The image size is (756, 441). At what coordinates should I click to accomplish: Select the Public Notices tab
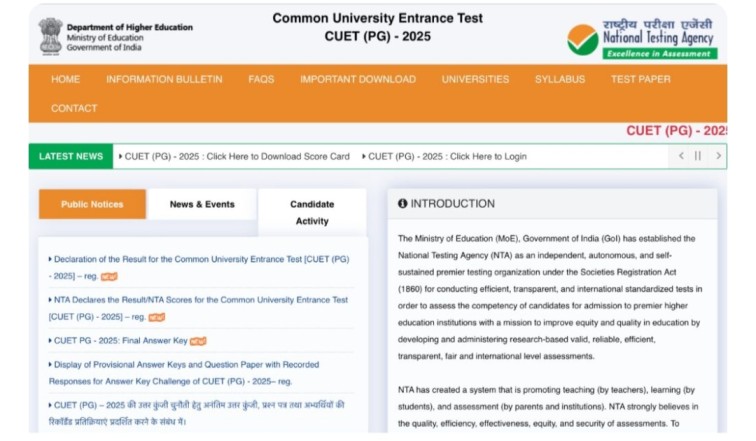(92, 204)
